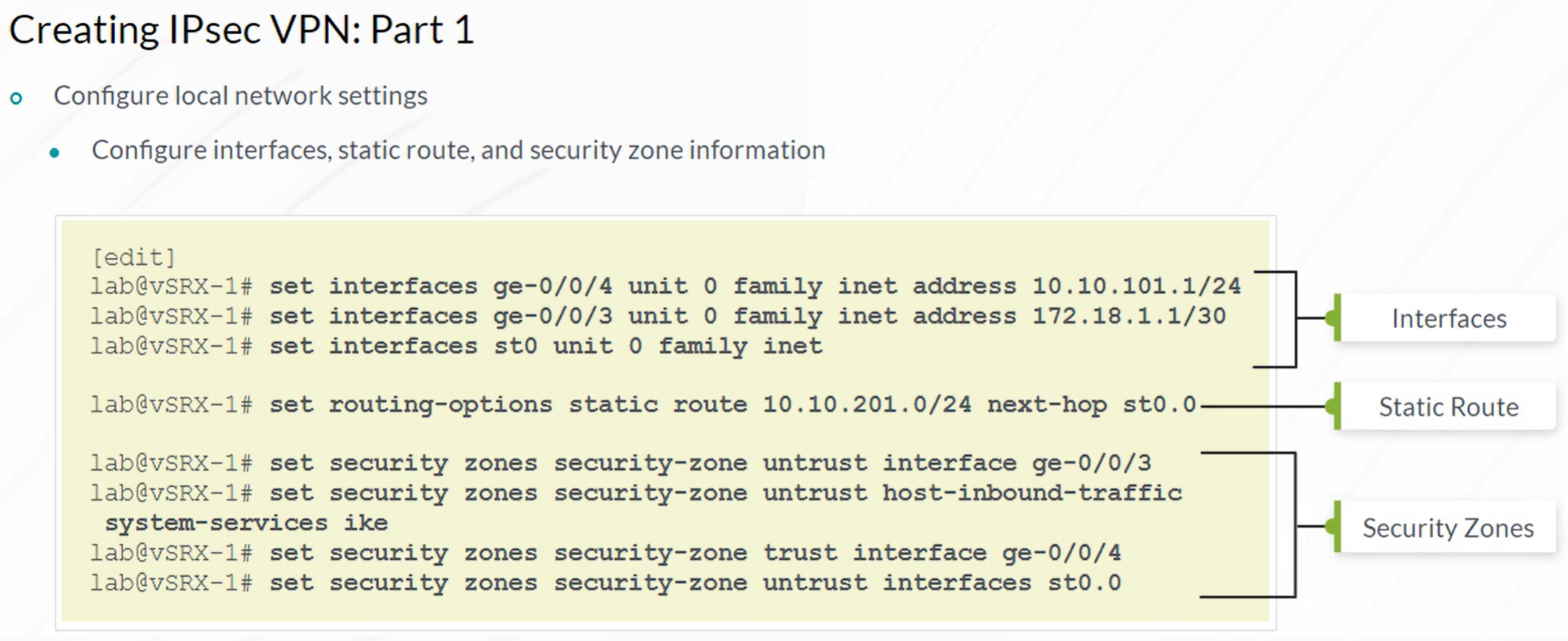
Task: Click the teal bullet before Configure interfaces
Action: [54, 153]
